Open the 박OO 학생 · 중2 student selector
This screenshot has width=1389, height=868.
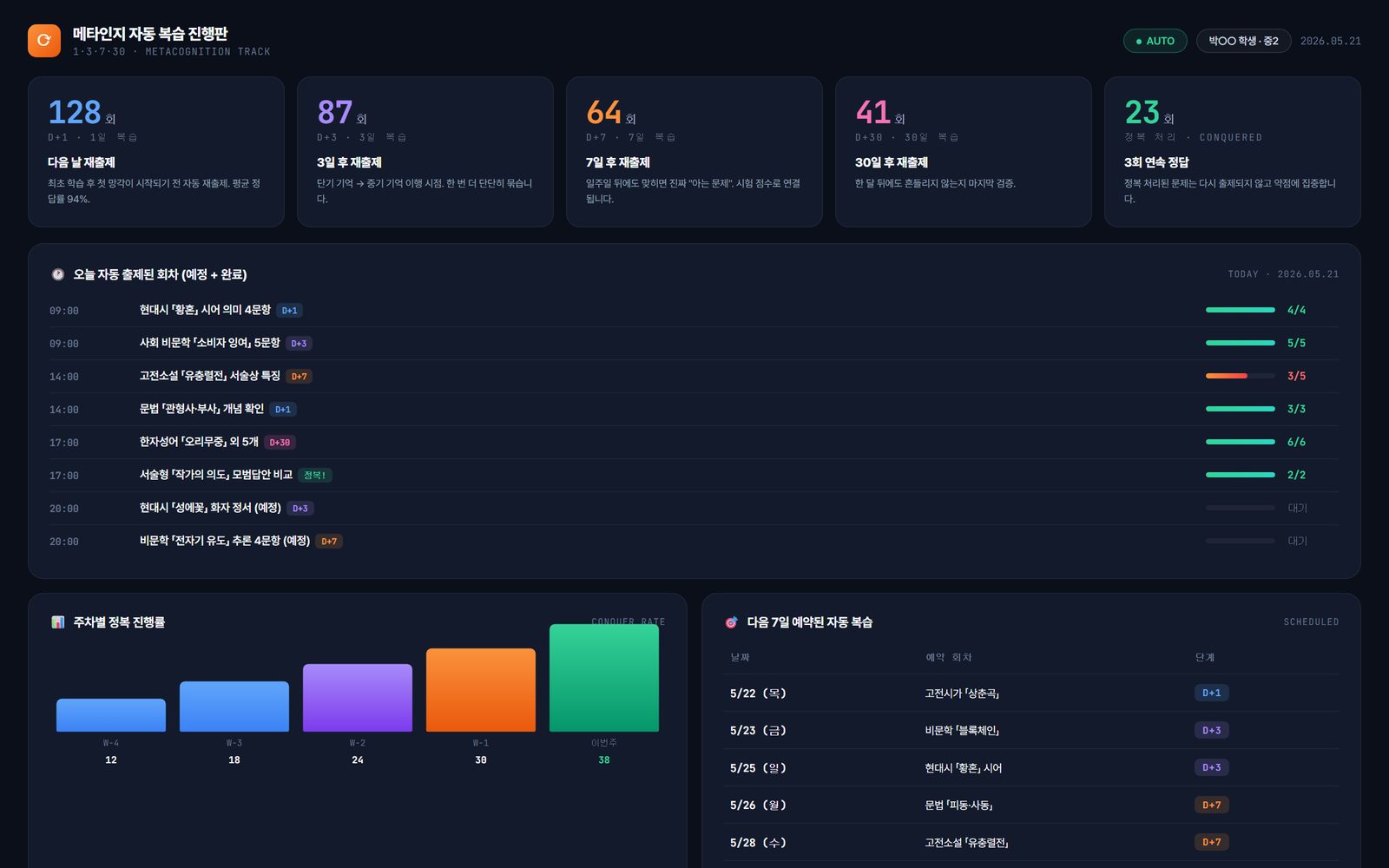coord(1243,41)
